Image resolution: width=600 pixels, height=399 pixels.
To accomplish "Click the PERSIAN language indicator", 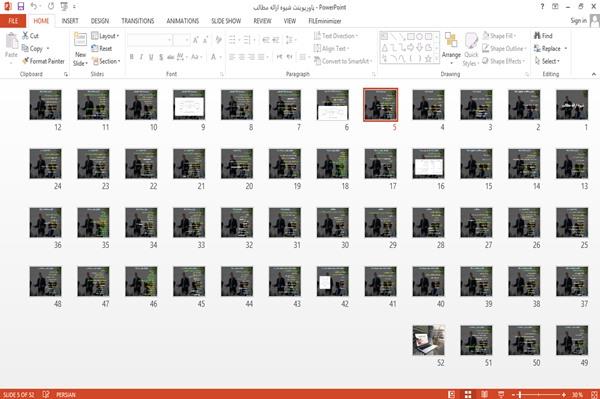I will (x=66, y=394).
